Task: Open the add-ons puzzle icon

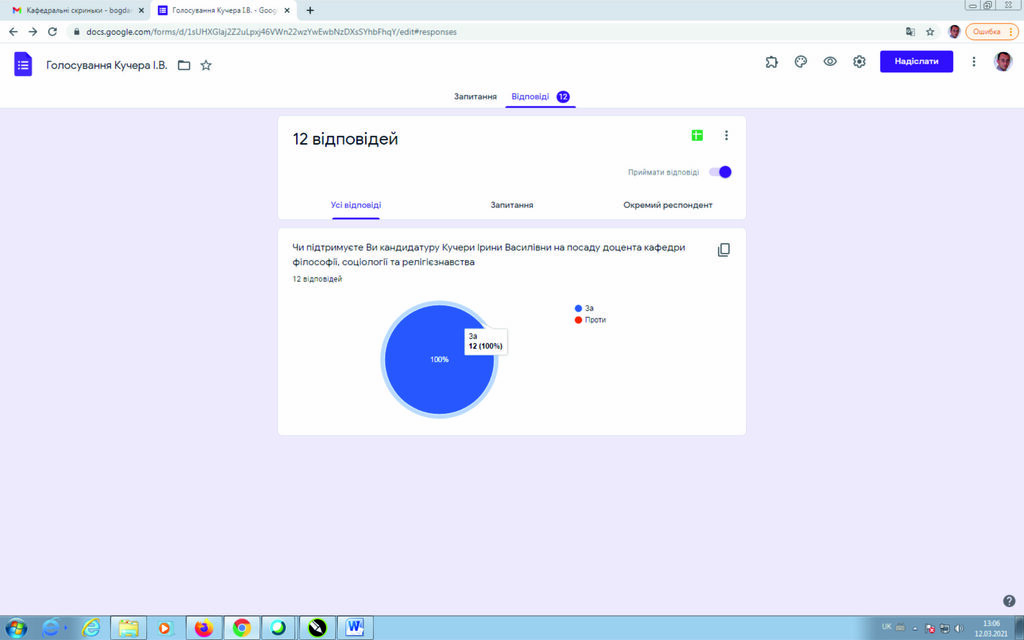Action: pyautogui.click(x=771, y=62)
